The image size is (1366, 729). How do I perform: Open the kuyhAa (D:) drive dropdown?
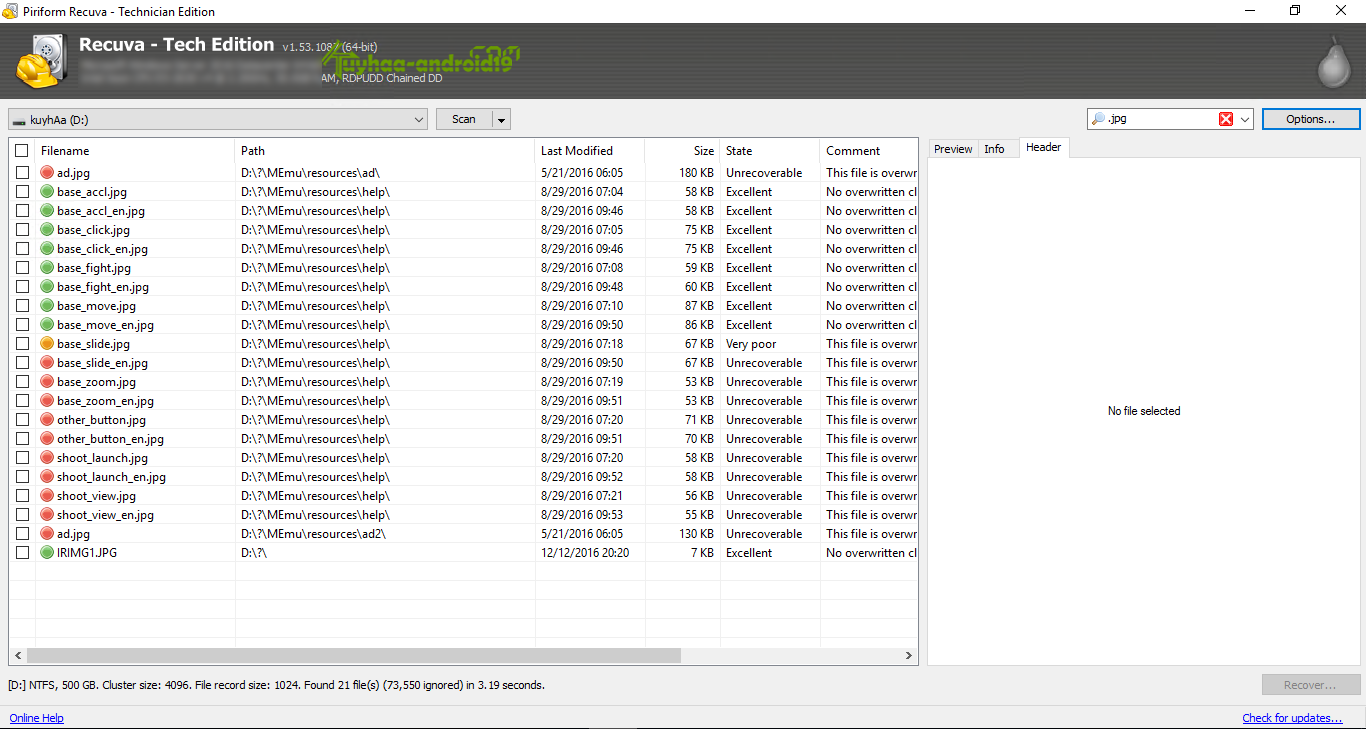(419, 119)
